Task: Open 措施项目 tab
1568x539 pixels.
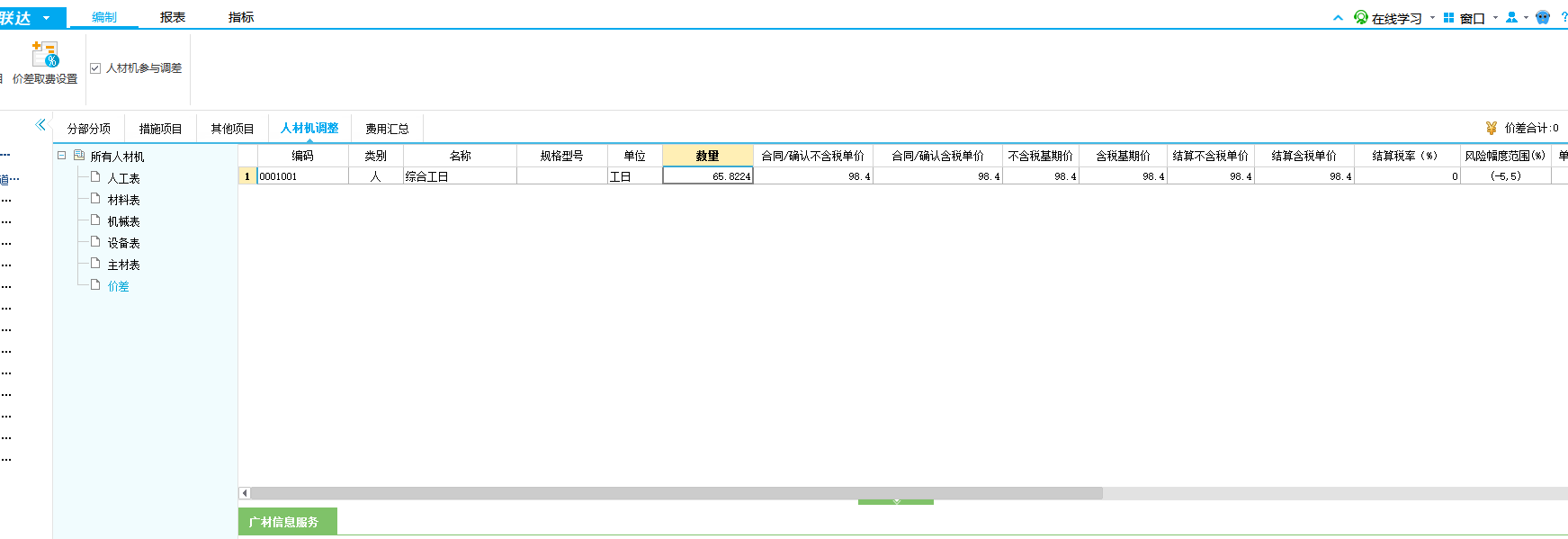Action: [161, 129]
